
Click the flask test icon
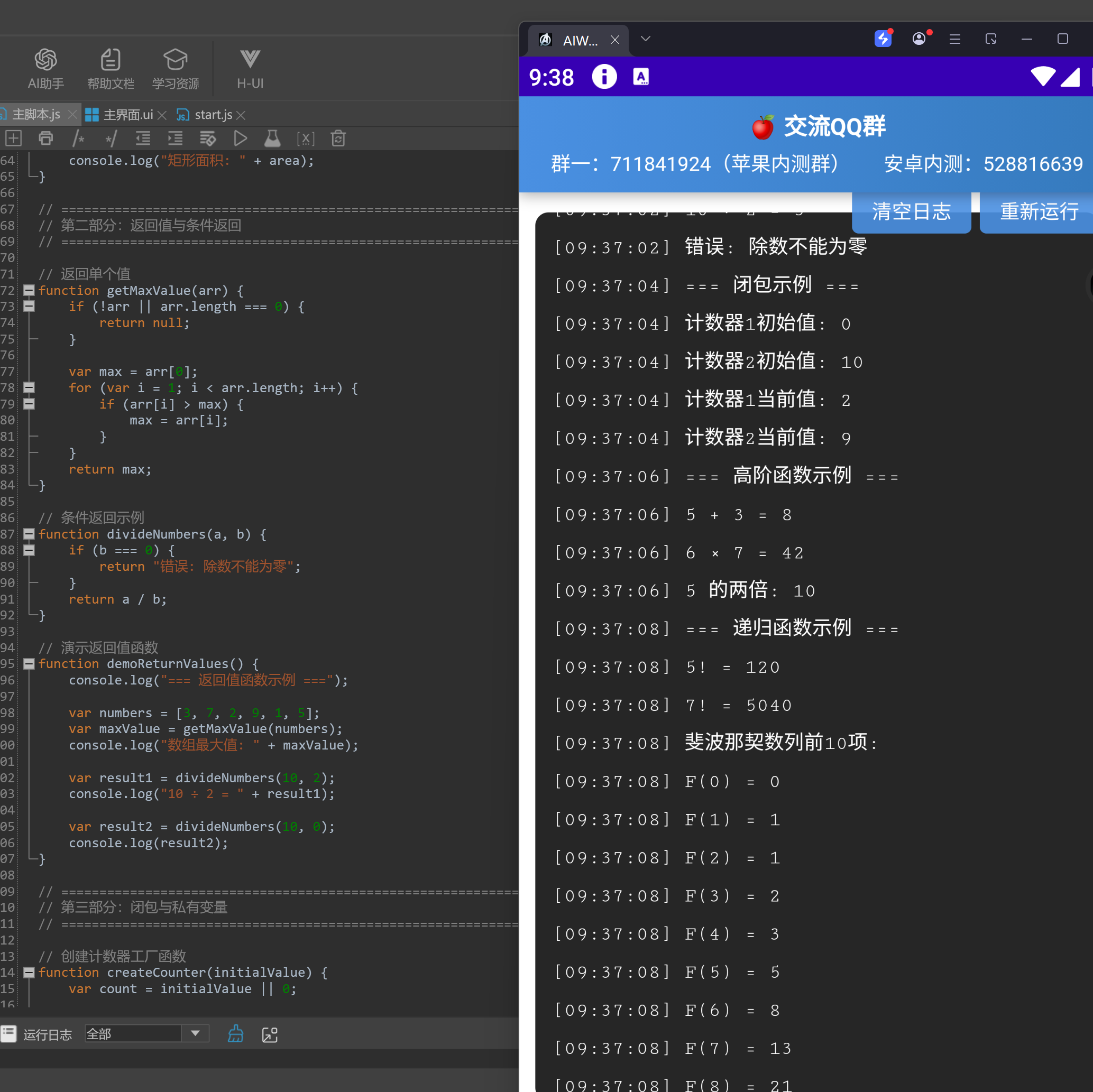272,138
